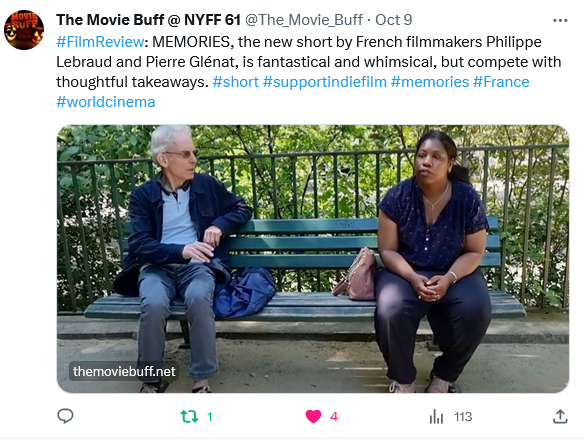Viewport: 584px width, 447px height.
Task: Open The Movie Buff profile avatar
Action: [x=24, y=30]
